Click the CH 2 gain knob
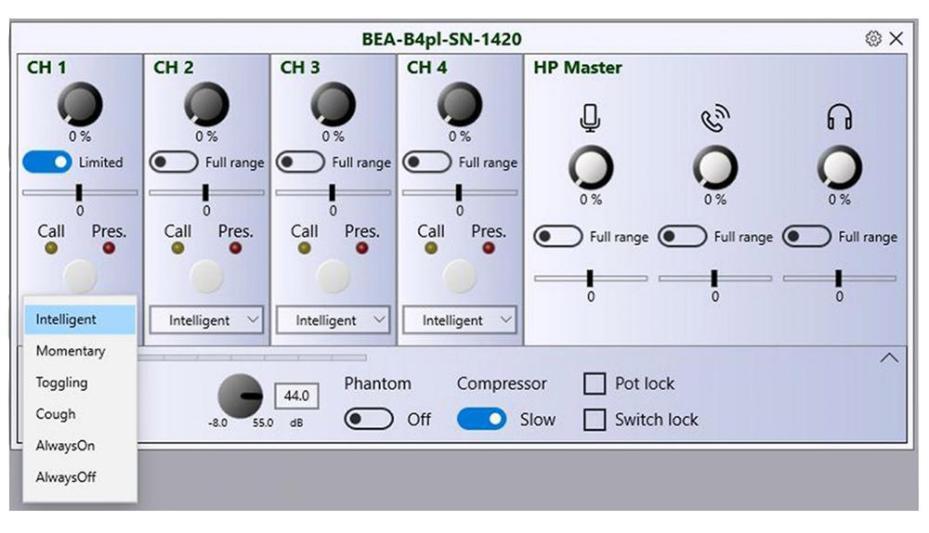Screen dimensions: 929x533 point(206,104)
